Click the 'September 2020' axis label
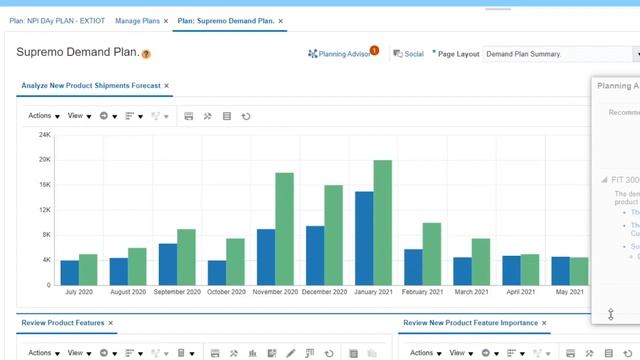Image resolution: width=640 pixels, height=360 pixels. [177, 292]
